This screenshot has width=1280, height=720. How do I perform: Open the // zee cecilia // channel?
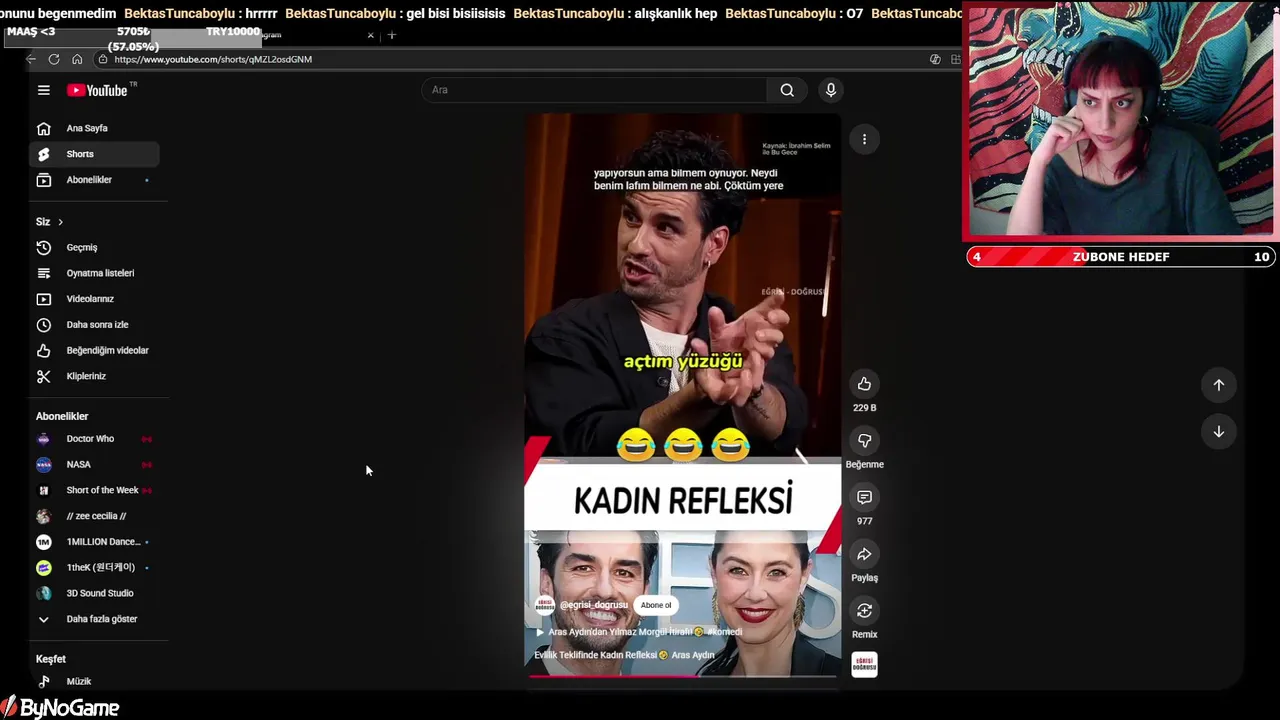pos(94,516)
